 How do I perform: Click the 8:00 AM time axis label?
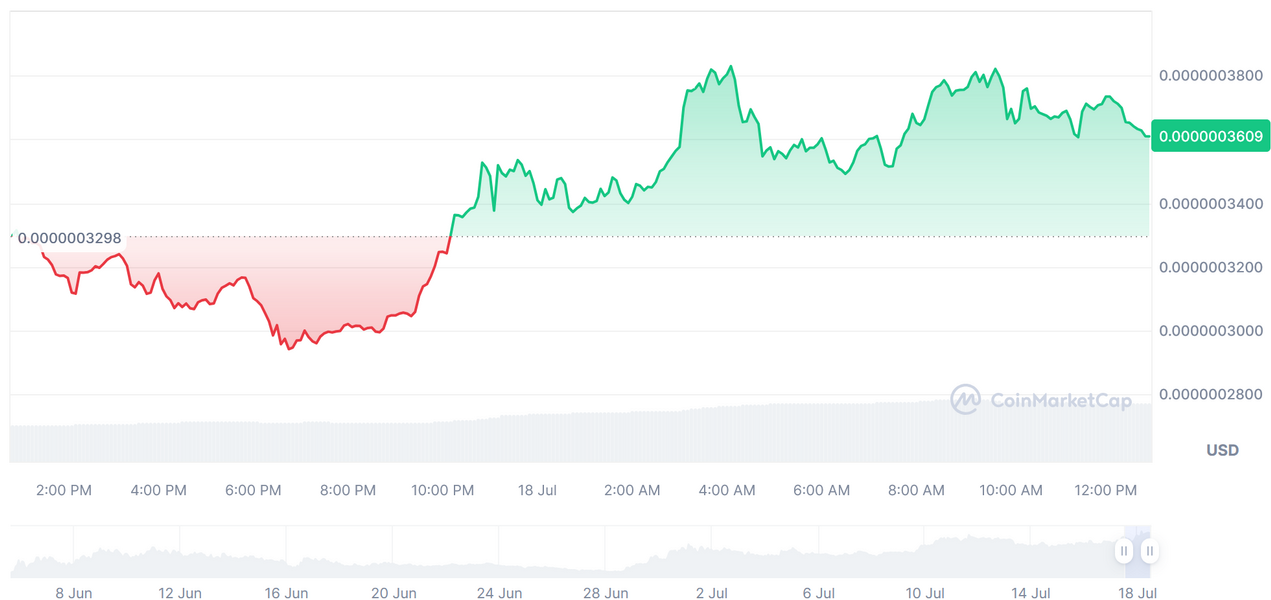coord(916,490)
